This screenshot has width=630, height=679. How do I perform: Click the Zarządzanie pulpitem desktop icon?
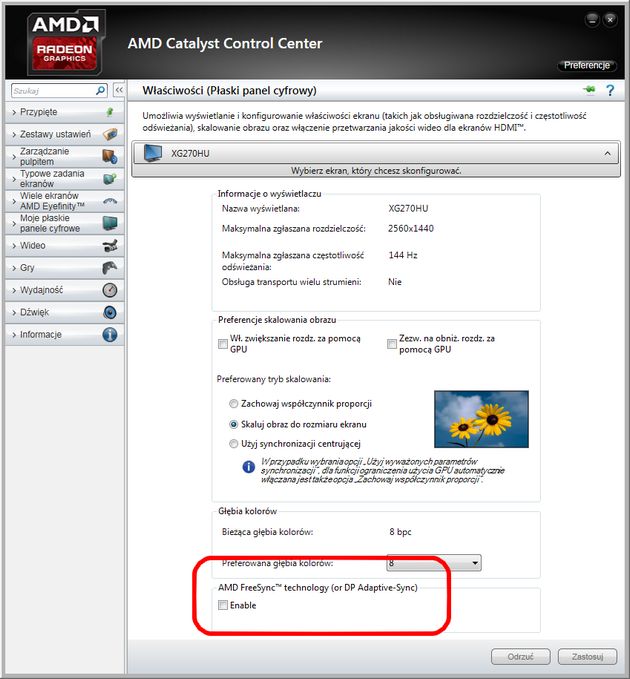pyautogui.click(x=110, y=156)
